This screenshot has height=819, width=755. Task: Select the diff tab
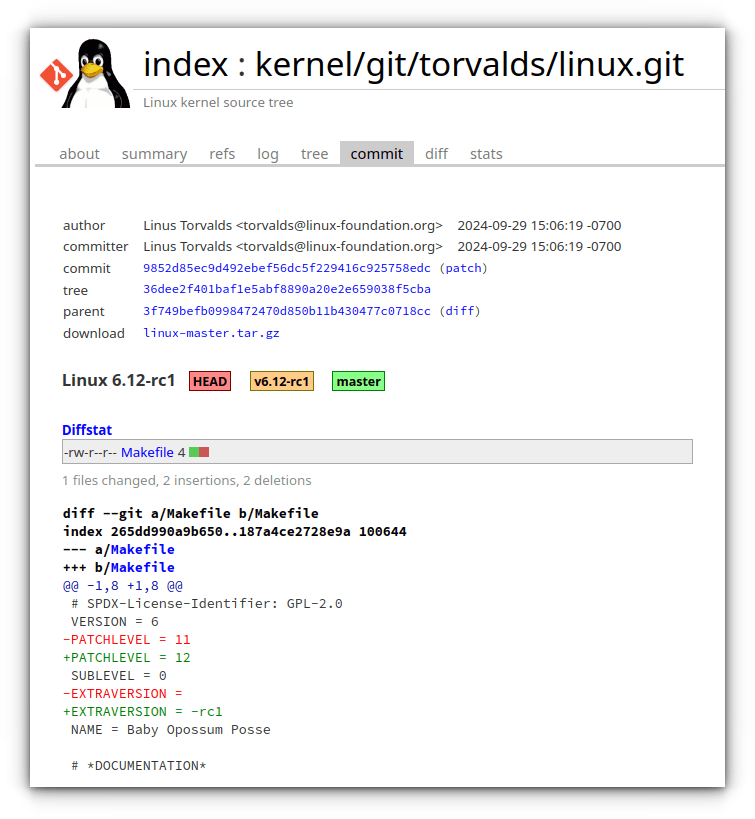[436, 154]
